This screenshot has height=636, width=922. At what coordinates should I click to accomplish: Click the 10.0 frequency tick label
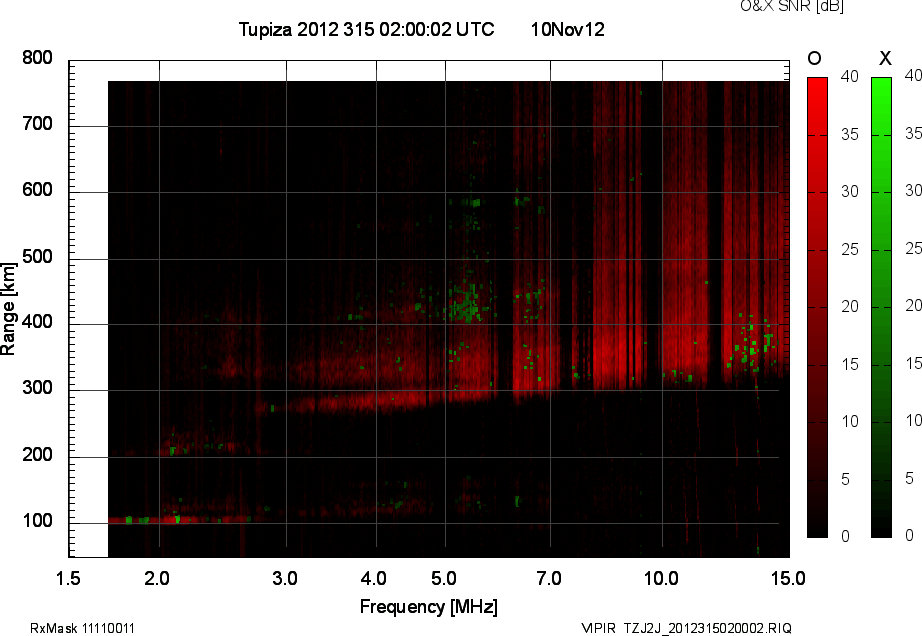(x=661, y=578)
